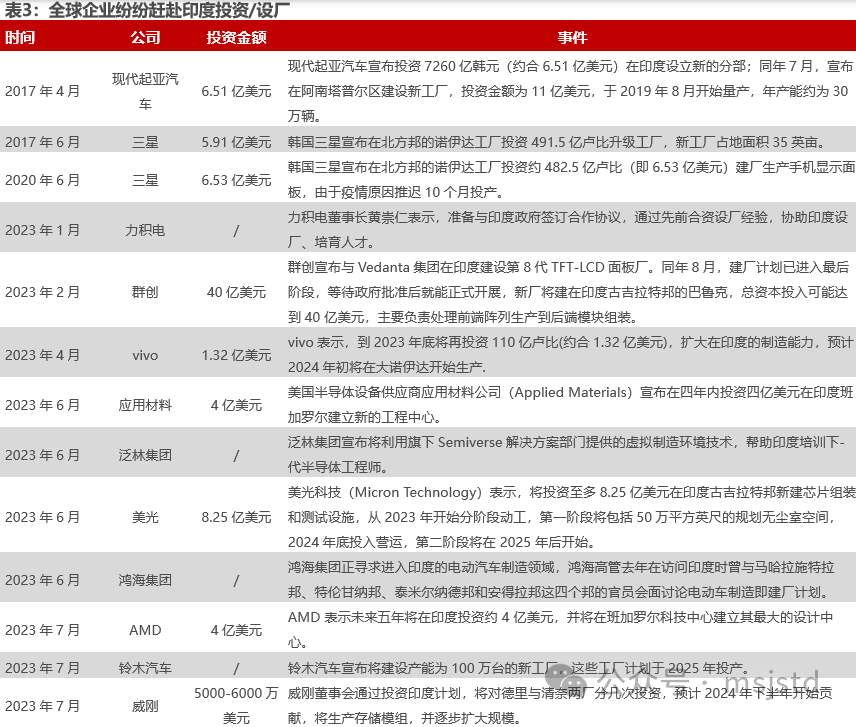Click the 投资金额 column header
Viewport: 856px width, 727px height.
pos(236,37)
